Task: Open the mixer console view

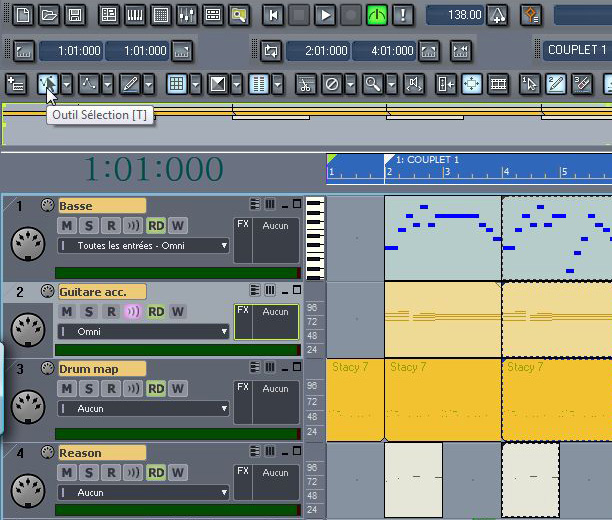Action: pos(187,15)
